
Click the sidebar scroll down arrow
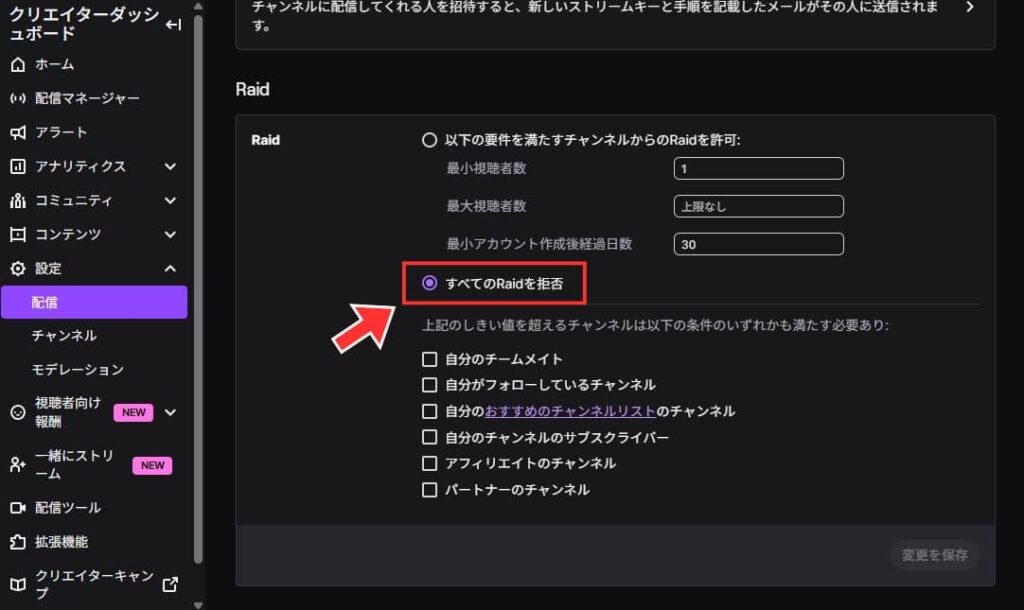(x=198, y=605)
